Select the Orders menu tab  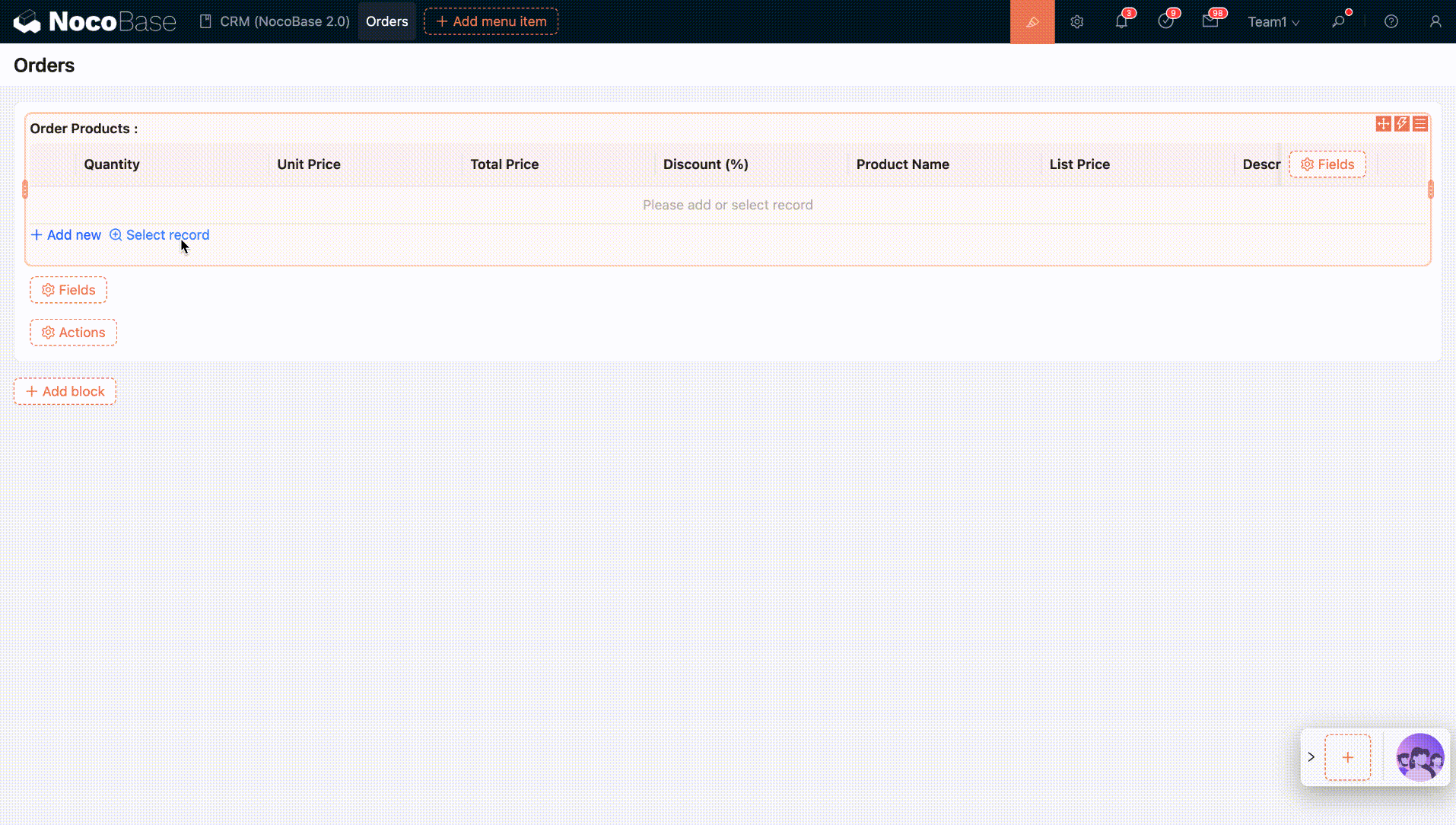click(386, 21)
